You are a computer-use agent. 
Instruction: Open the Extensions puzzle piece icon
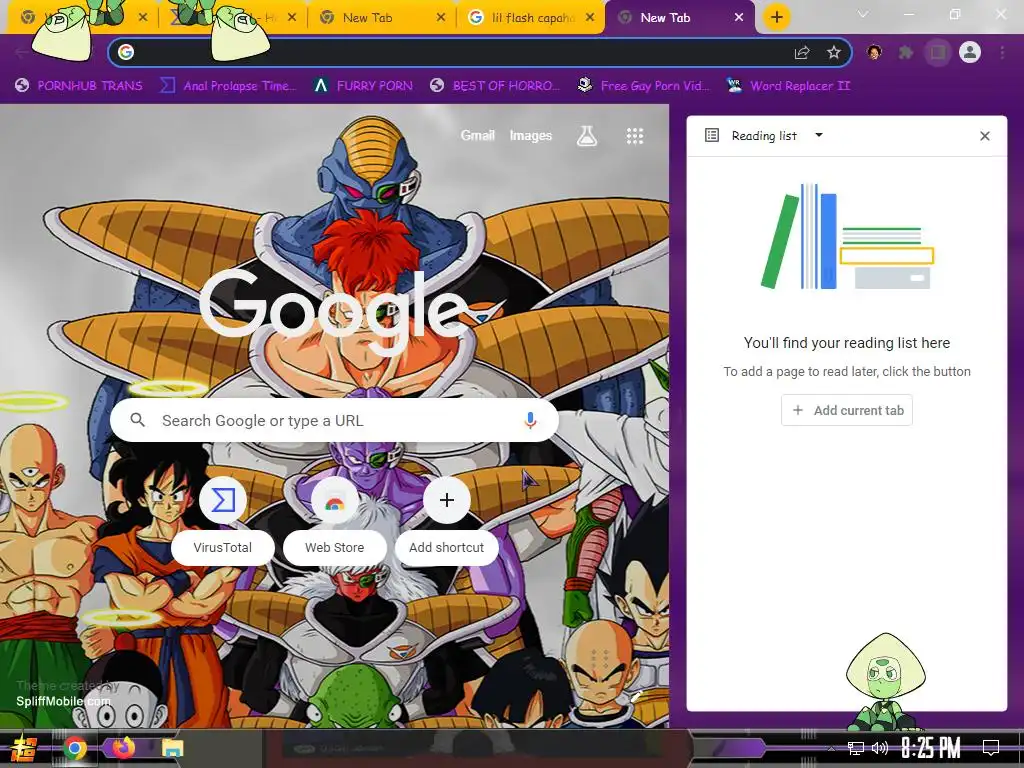906,52
